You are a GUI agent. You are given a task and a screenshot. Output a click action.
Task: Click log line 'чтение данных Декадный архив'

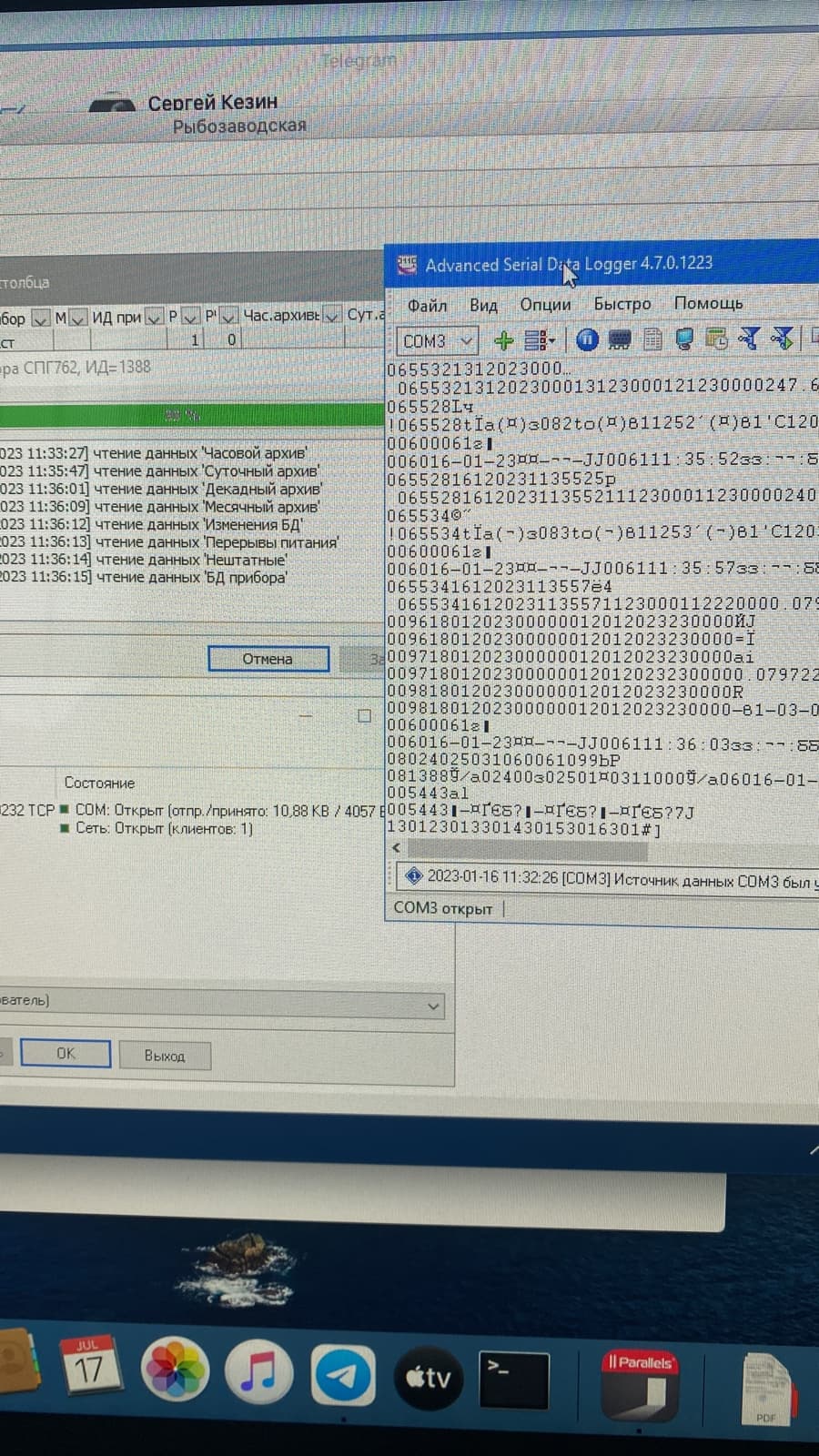coord(160,489)
